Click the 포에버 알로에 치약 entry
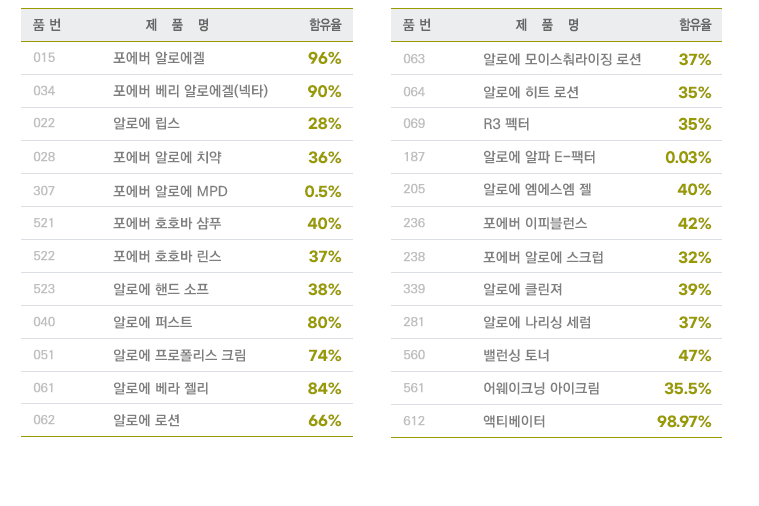Image resolution: width=759 pixels, height=506 pixels. tap(167, 157)
